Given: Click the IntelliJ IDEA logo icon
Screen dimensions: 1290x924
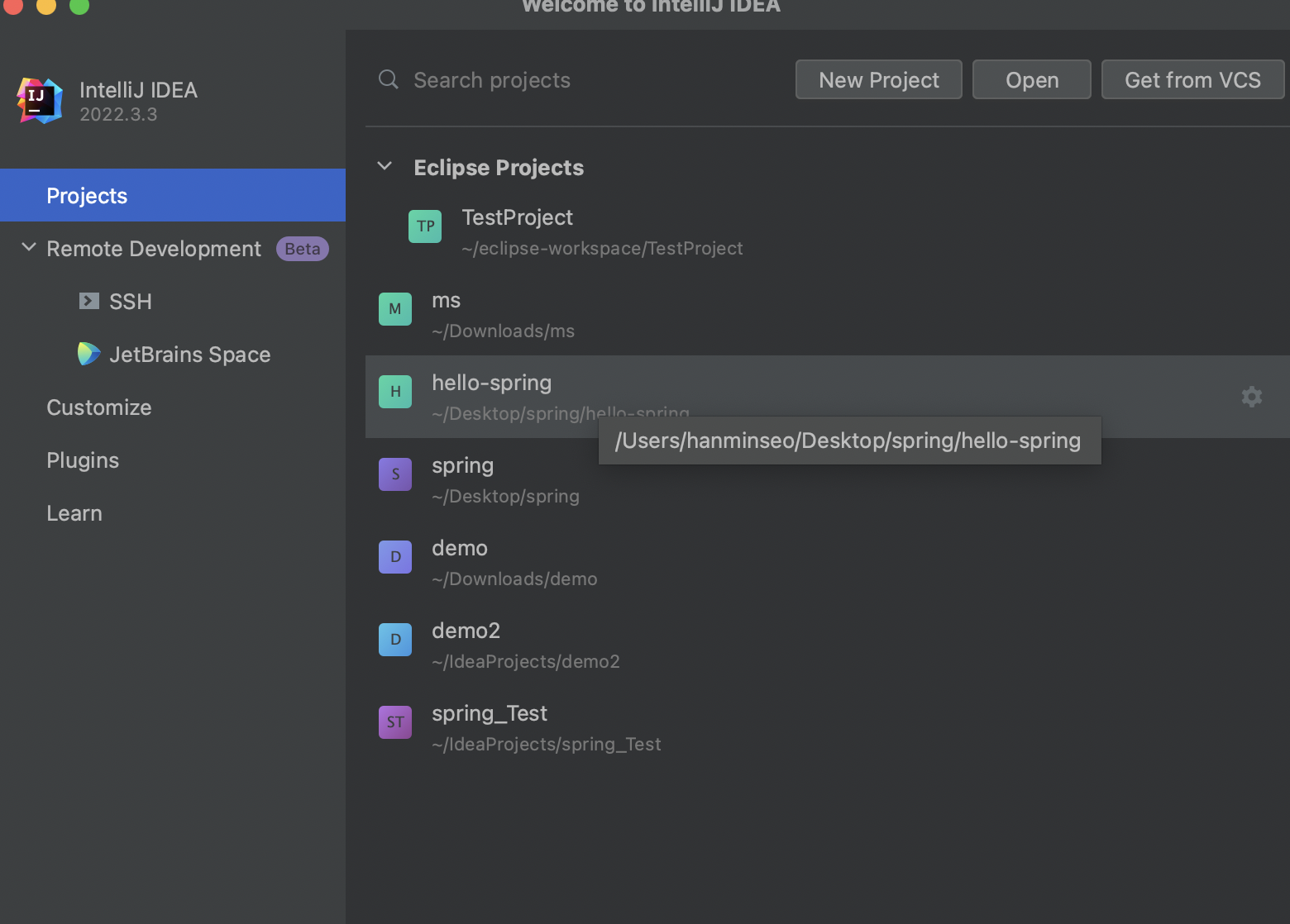Looking at the screenshot, I should [40, 101].
